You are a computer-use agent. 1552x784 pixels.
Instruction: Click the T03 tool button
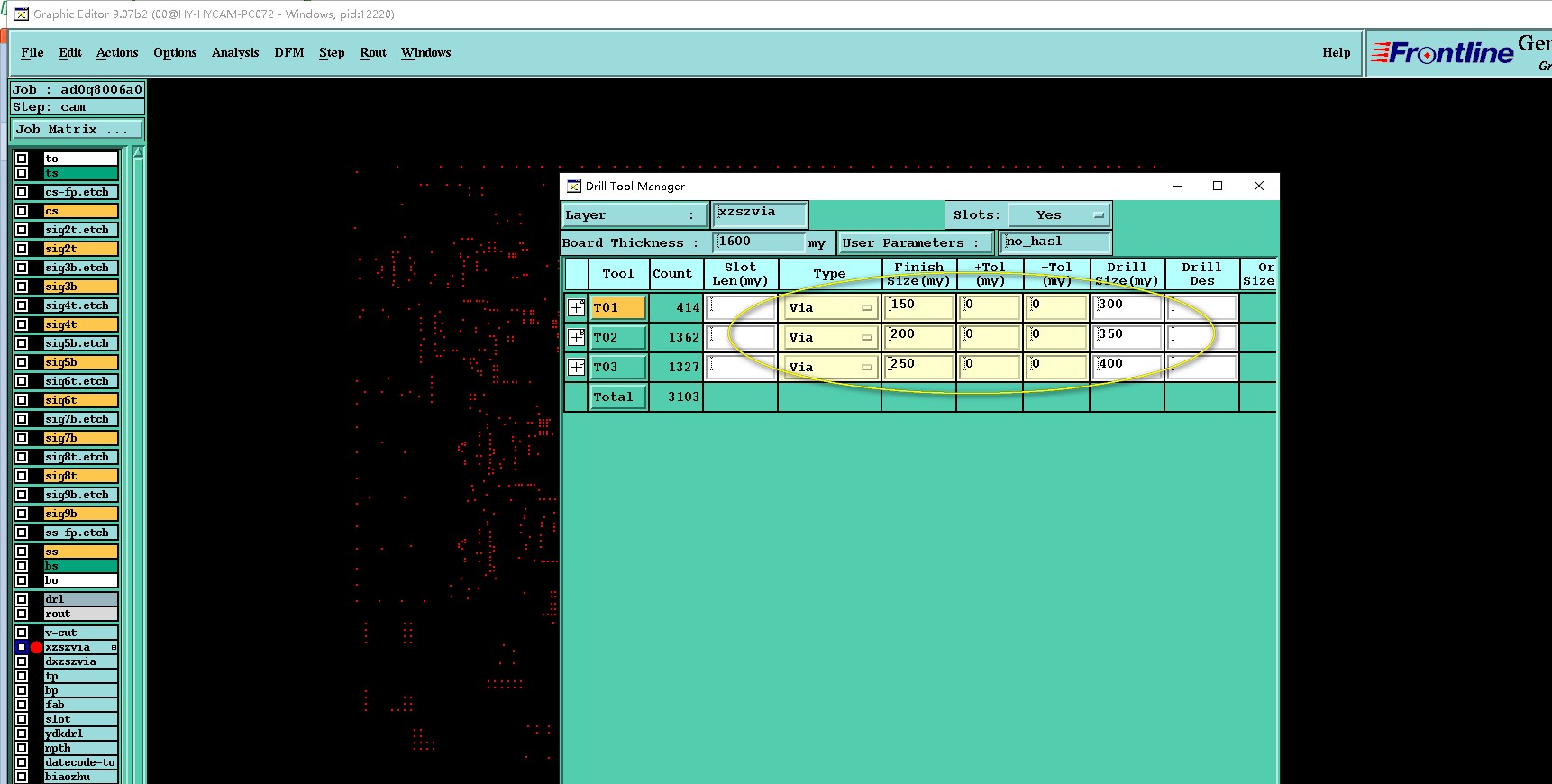618,367
